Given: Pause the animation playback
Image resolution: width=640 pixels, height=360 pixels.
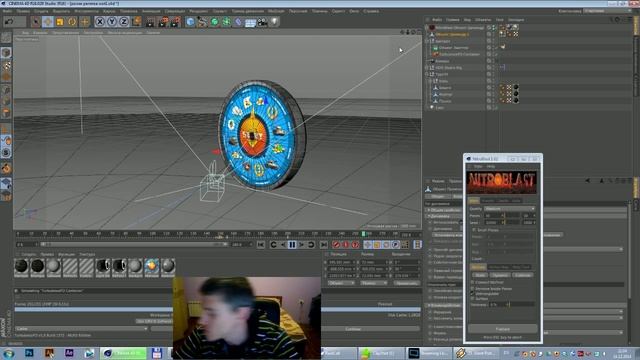Looking at the screenshot, I should 292,244.
